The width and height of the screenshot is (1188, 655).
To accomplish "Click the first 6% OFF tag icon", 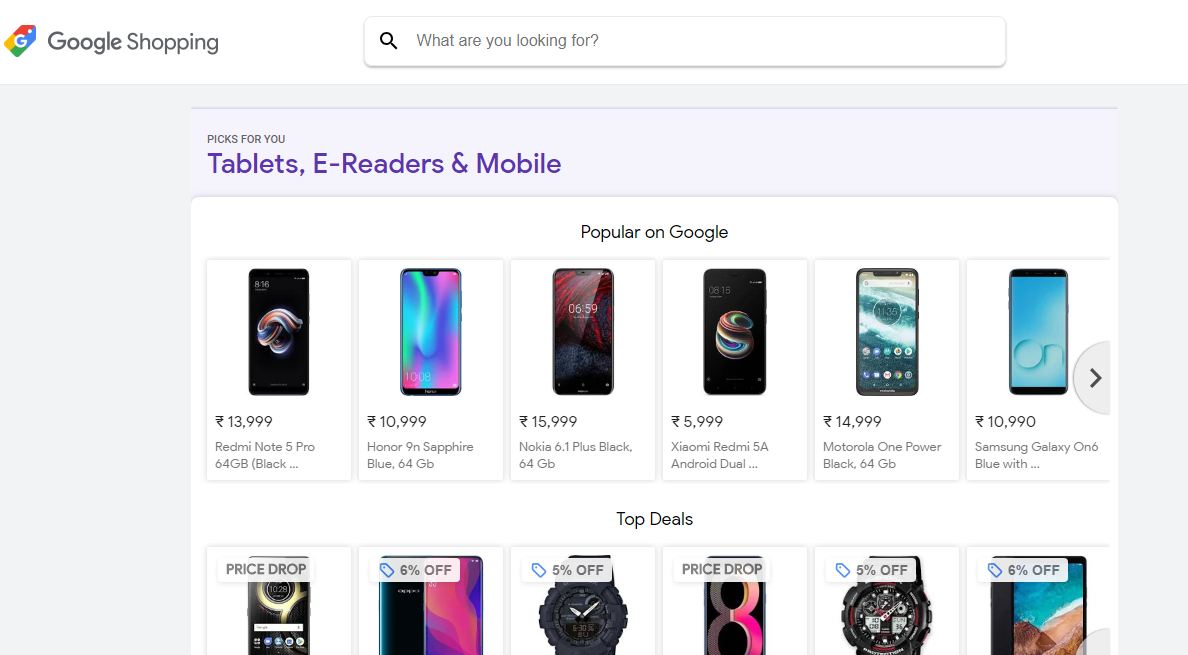I will [x=387, y=570].
